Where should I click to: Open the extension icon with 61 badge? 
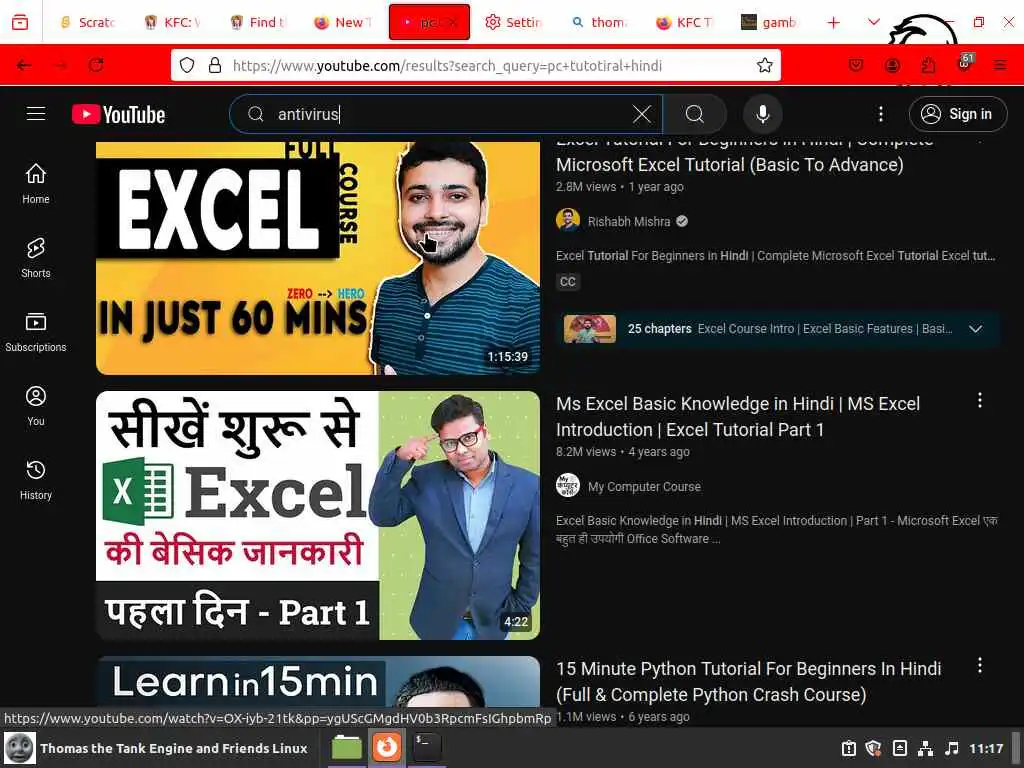pyautogui.click(x=965, y=63)
